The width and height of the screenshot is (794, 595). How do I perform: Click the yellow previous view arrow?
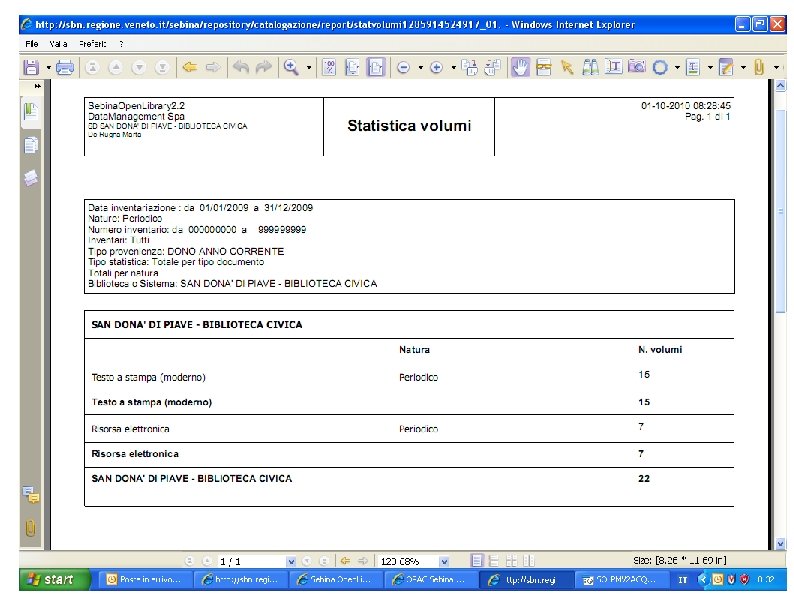189,67
